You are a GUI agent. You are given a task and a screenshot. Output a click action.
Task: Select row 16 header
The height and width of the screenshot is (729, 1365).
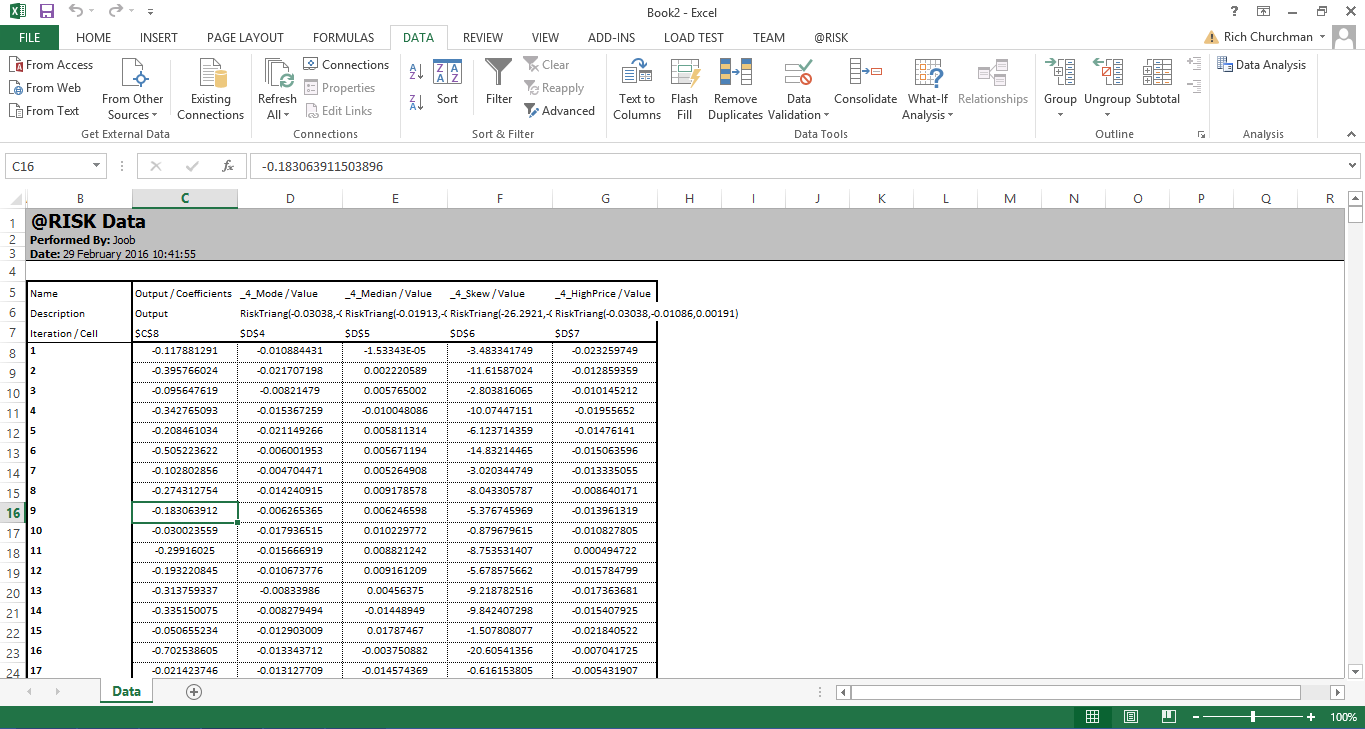(13, 512)
